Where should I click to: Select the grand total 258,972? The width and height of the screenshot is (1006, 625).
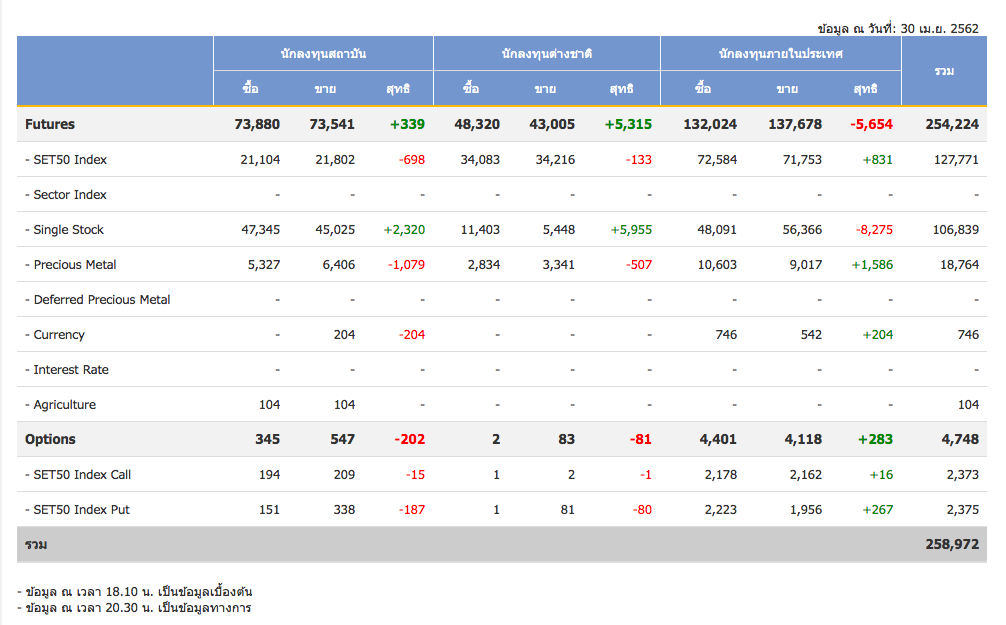pyautogui.click(x=952, y=545)
